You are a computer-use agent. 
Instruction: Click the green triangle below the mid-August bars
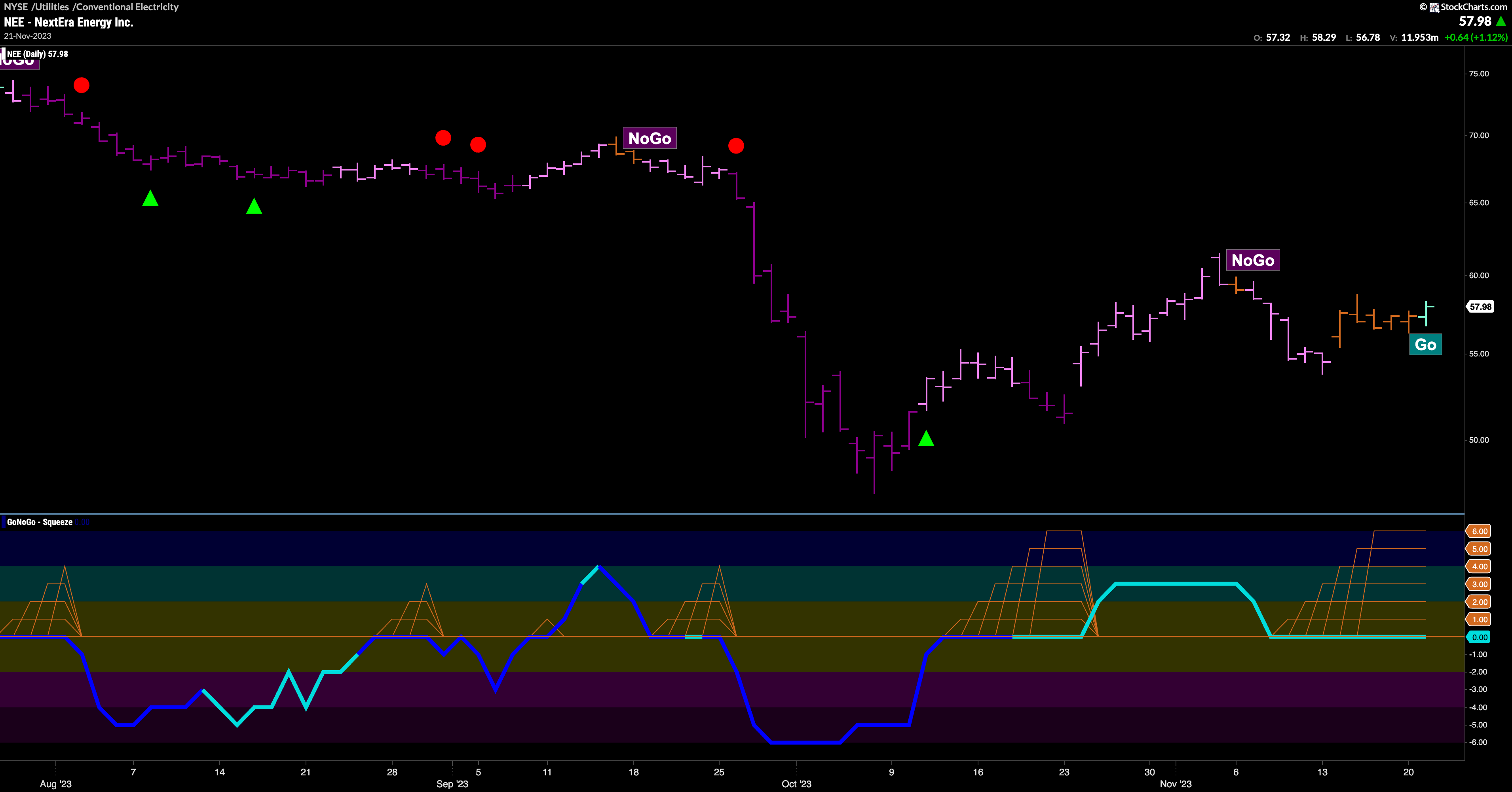[254, 206]
